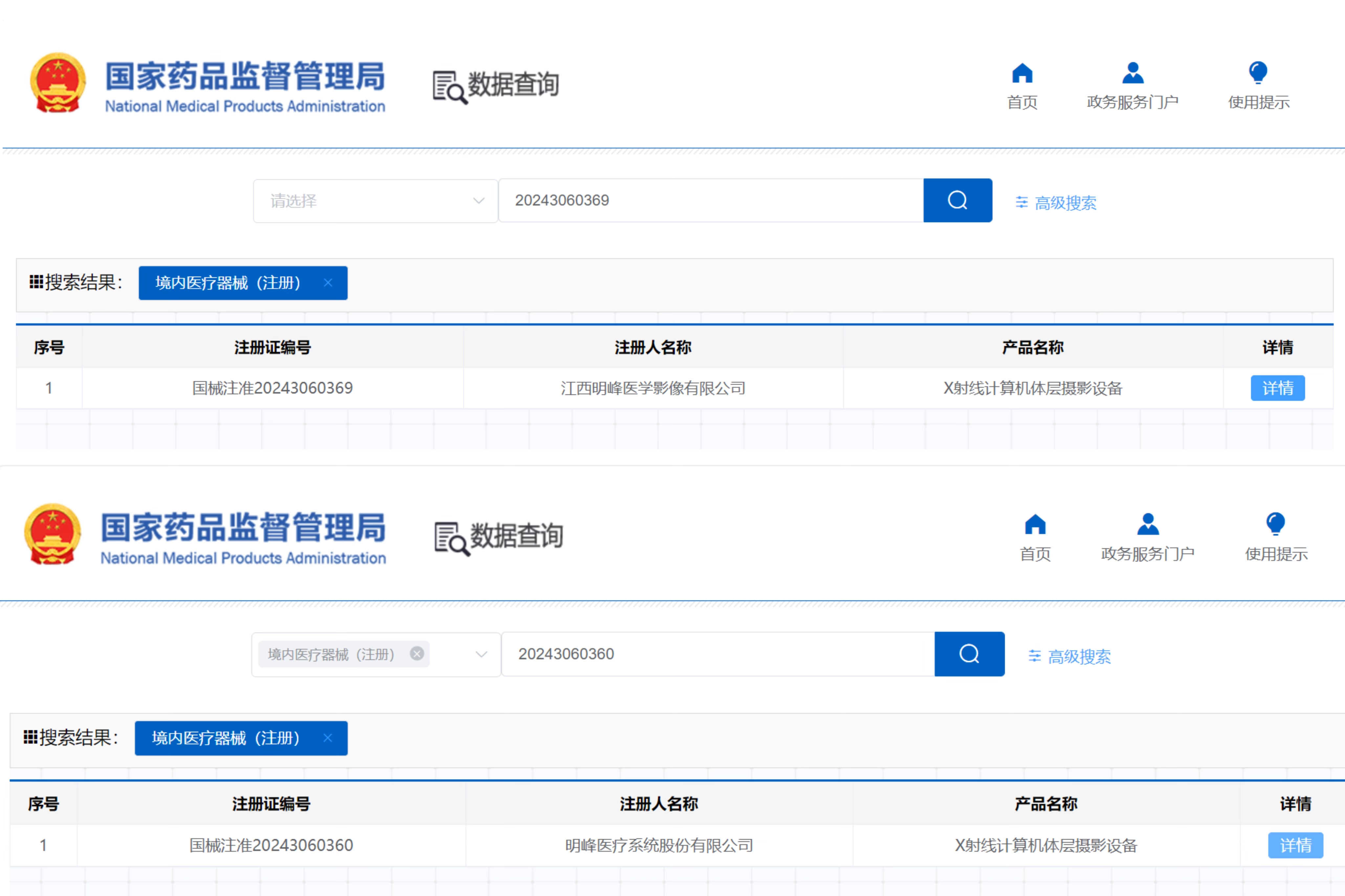Select top 境内医疗器械（注册）result tab

(228, 283)
